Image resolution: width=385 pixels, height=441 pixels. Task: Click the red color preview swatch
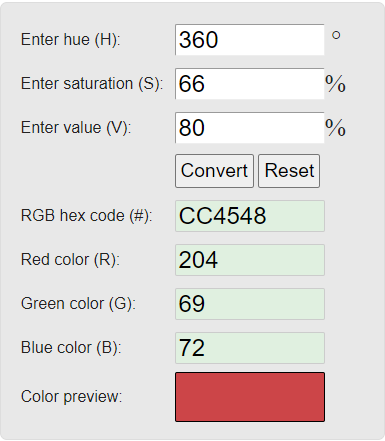point(250,397)
